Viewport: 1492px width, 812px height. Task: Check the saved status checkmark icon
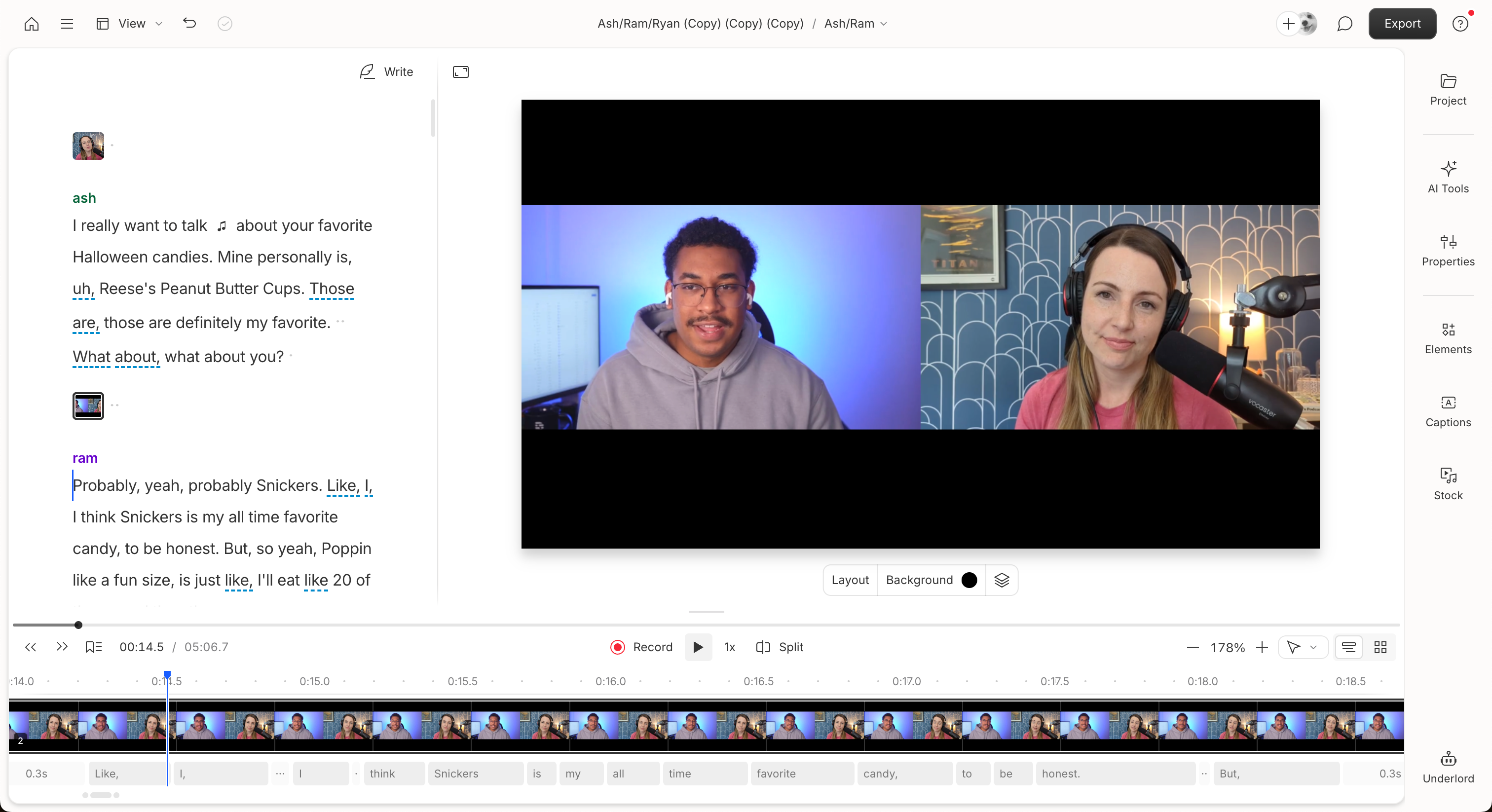224,24
